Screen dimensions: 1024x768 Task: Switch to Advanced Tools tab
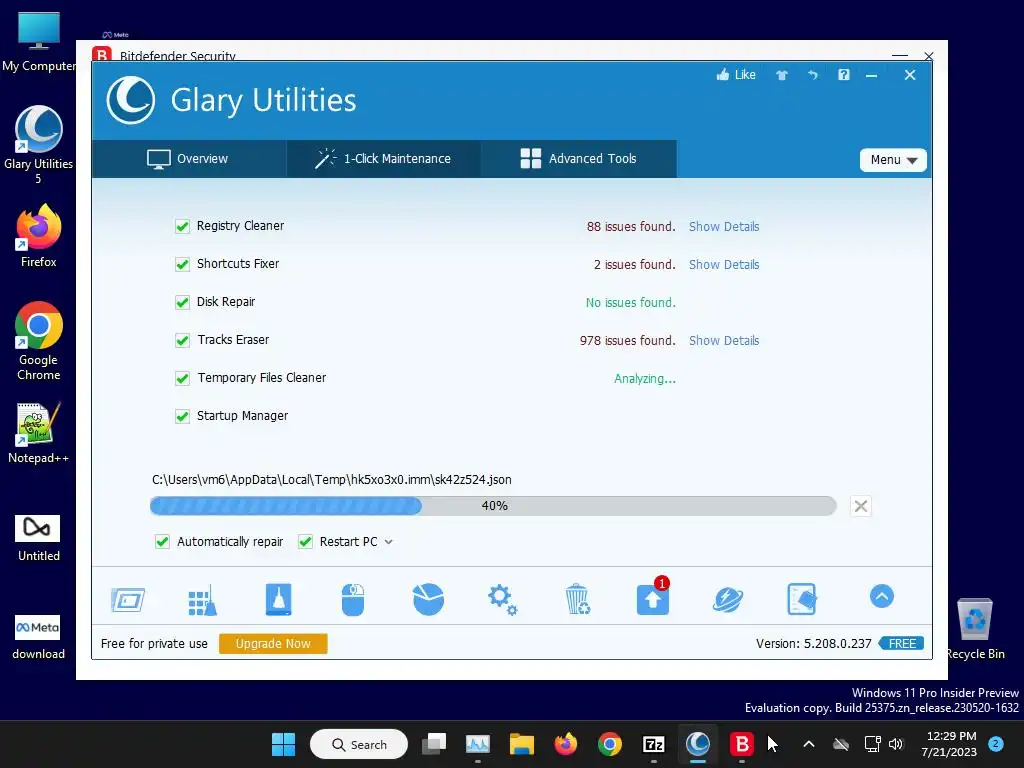(579, 159)
